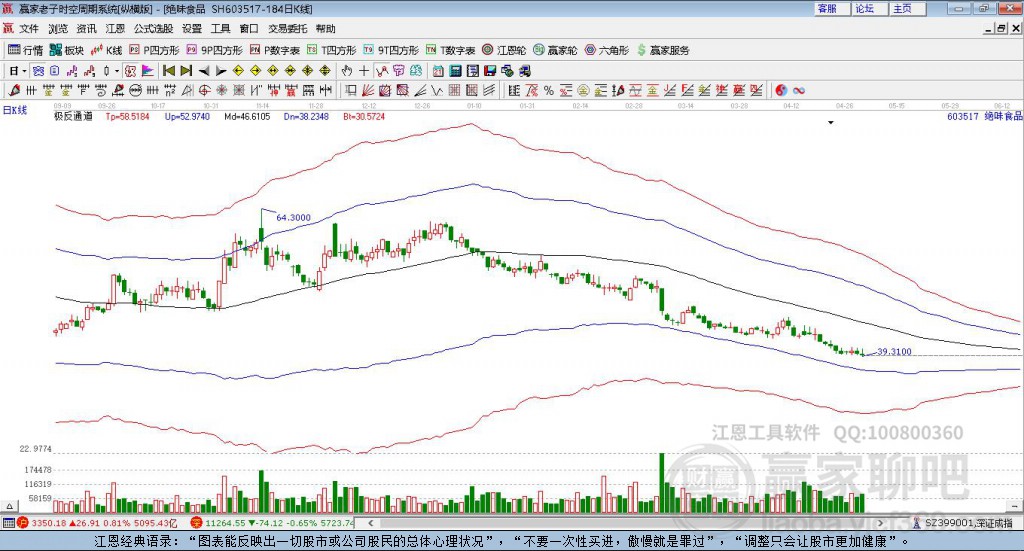This screenshot has width=1024, height=551.
Task: Open the 浏览 menu
Action: (57, 29)
